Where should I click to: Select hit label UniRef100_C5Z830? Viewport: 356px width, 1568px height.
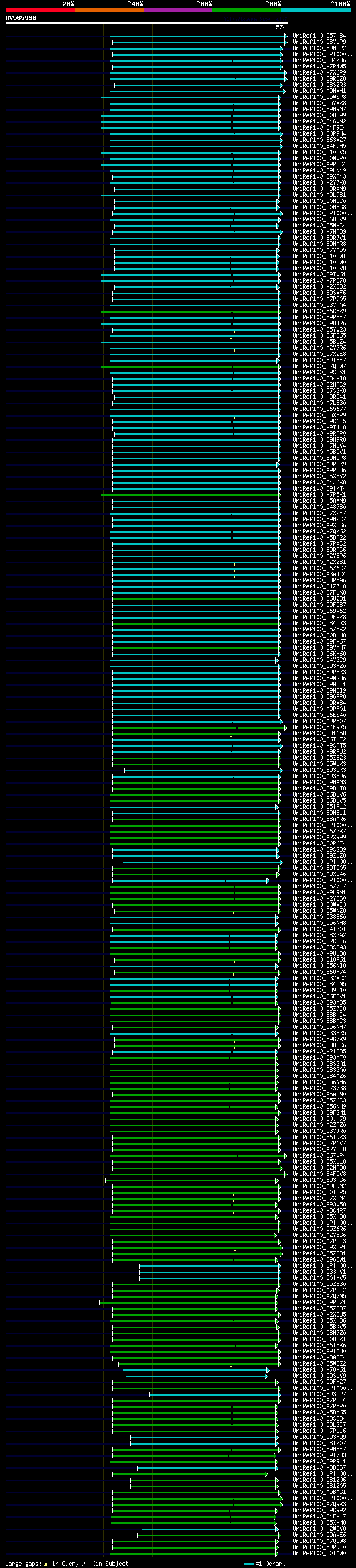coord(319,1284)
